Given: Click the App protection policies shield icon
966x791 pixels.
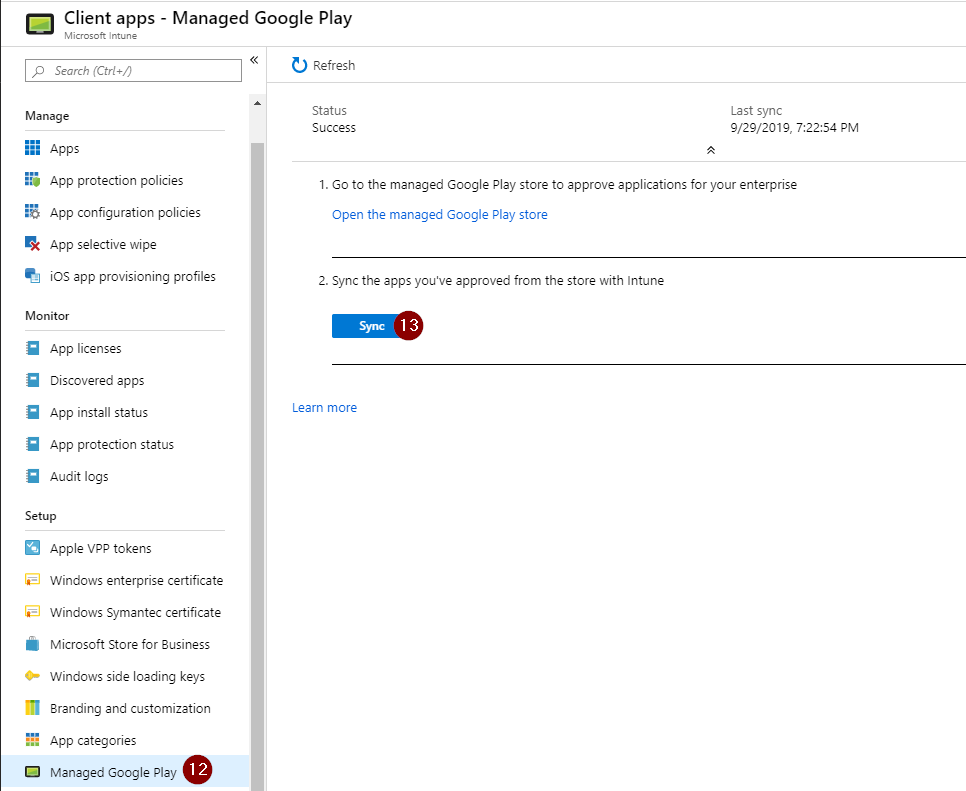Looking at the screenshot, I should click(32, 181).
